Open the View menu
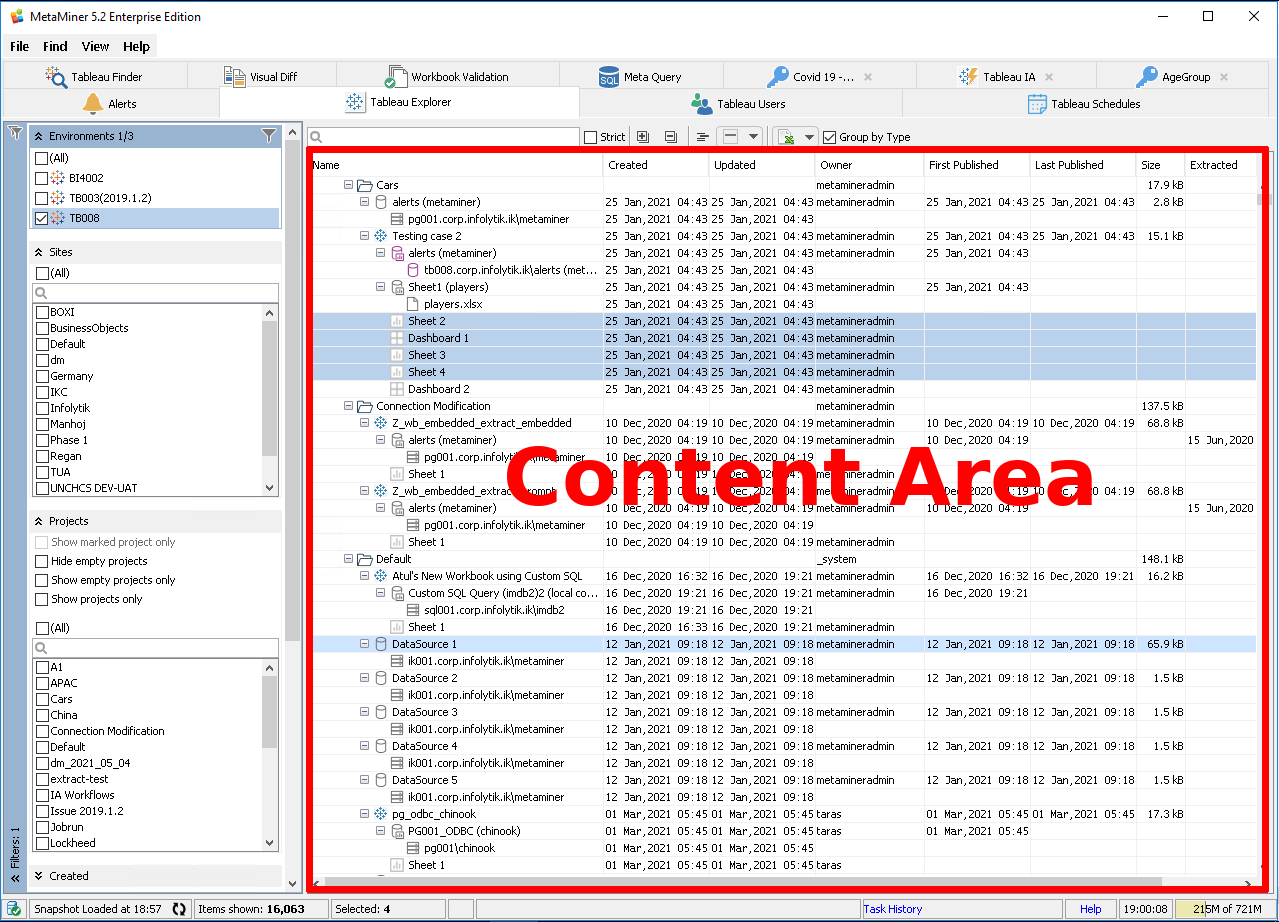1279x922 pixels. tap(96, 46)
